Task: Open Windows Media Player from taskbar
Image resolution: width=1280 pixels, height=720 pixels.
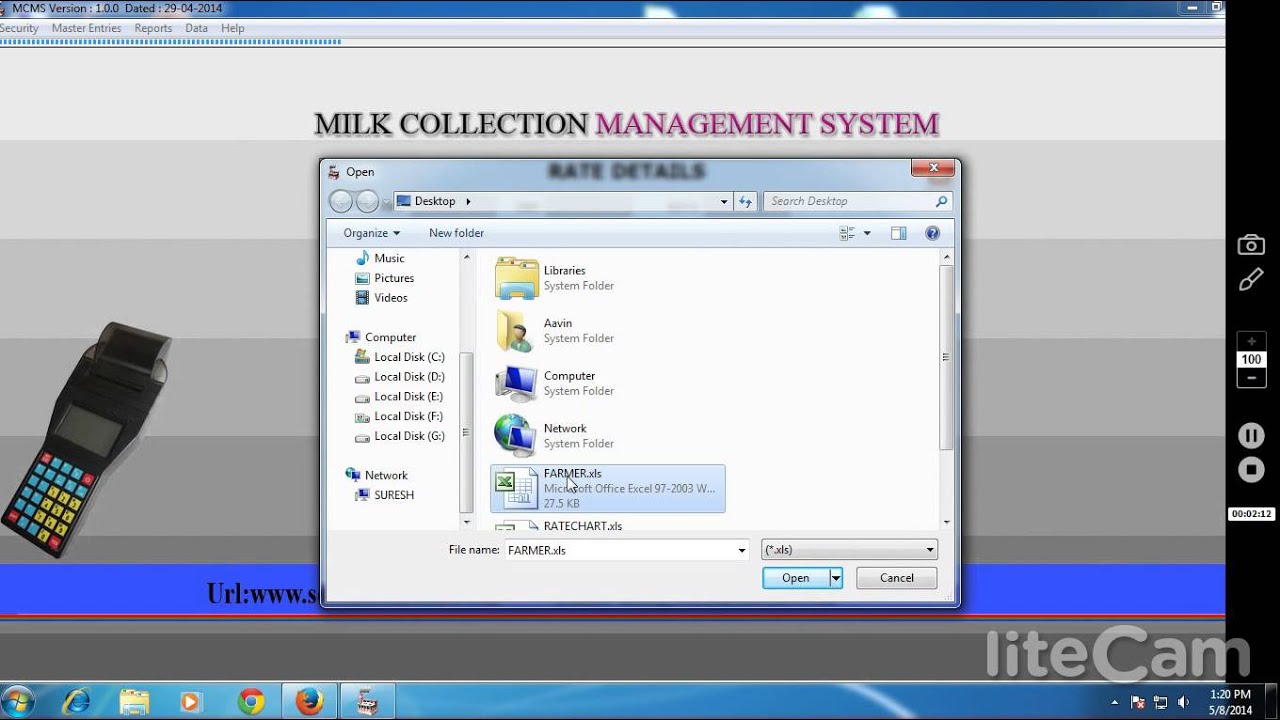Action: [192, 702]
